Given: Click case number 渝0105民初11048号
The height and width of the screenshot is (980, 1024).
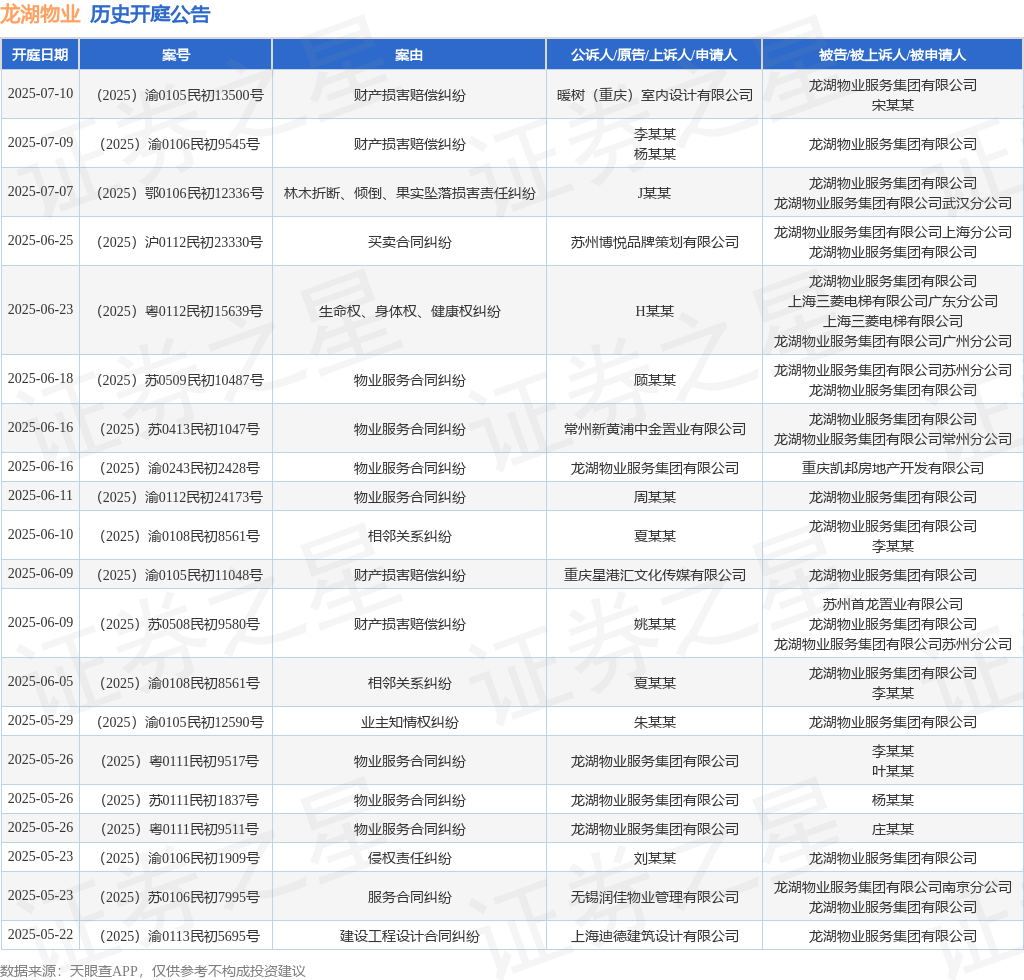Looking at the screenshot, I should 180,576.
